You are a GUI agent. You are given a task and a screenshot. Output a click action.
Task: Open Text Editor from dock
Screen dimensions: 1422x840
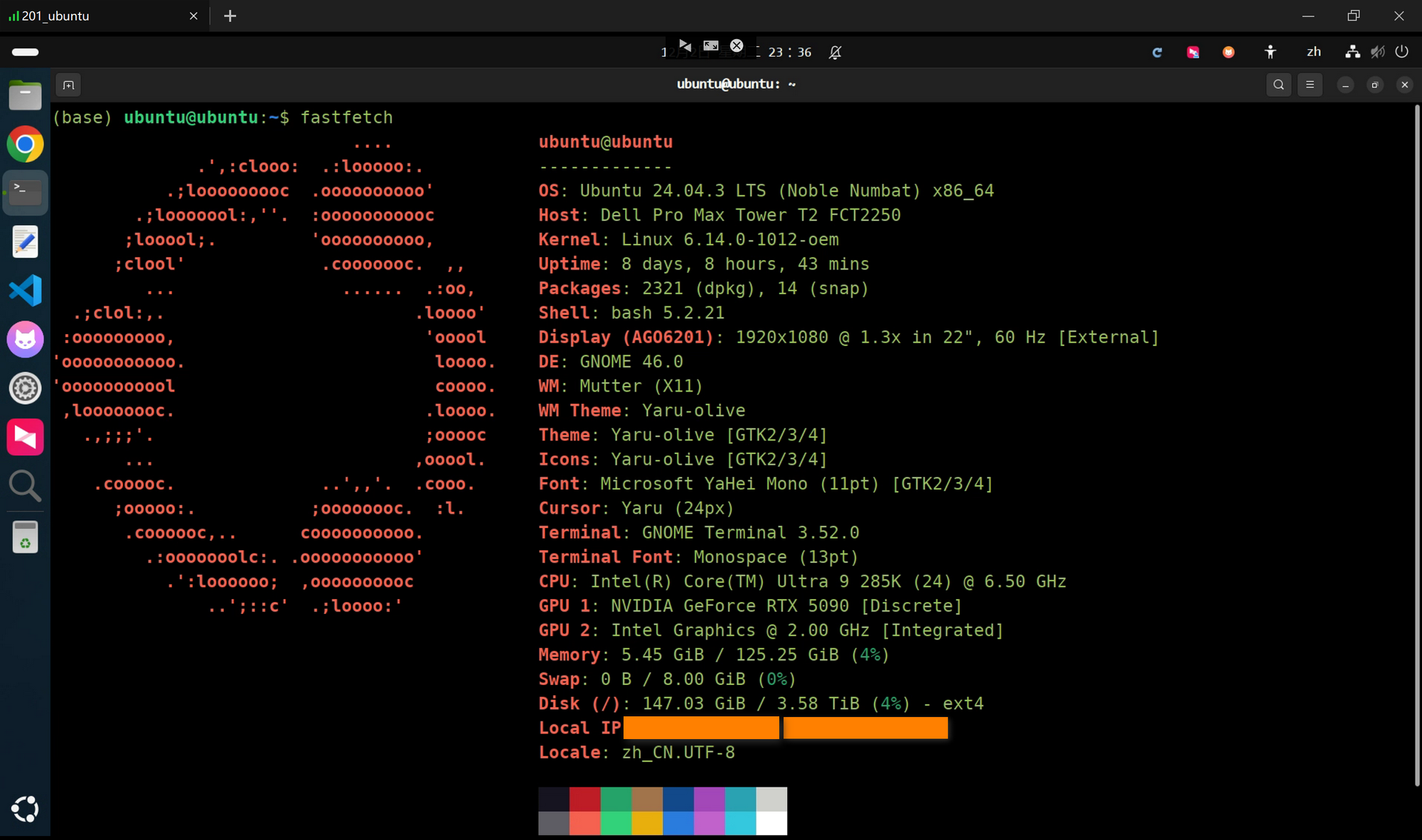25,242
